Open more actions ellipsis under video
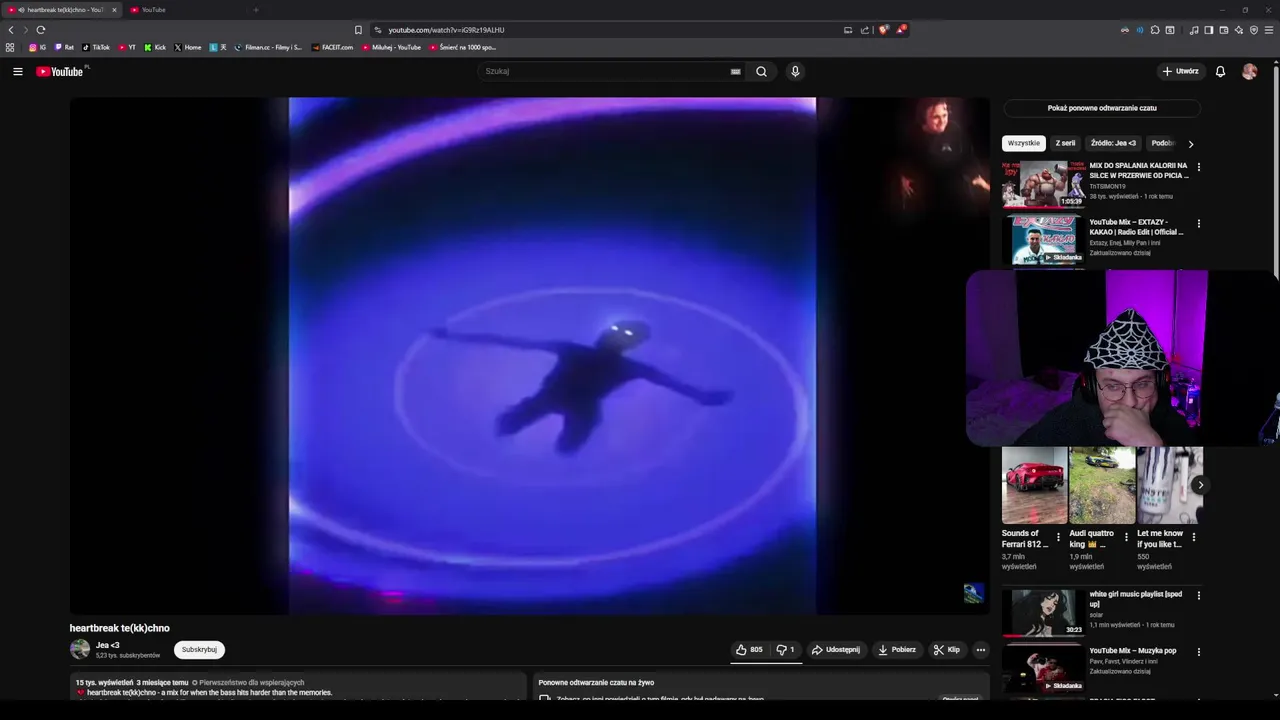1280x720 pixels. tap(980, 650)
